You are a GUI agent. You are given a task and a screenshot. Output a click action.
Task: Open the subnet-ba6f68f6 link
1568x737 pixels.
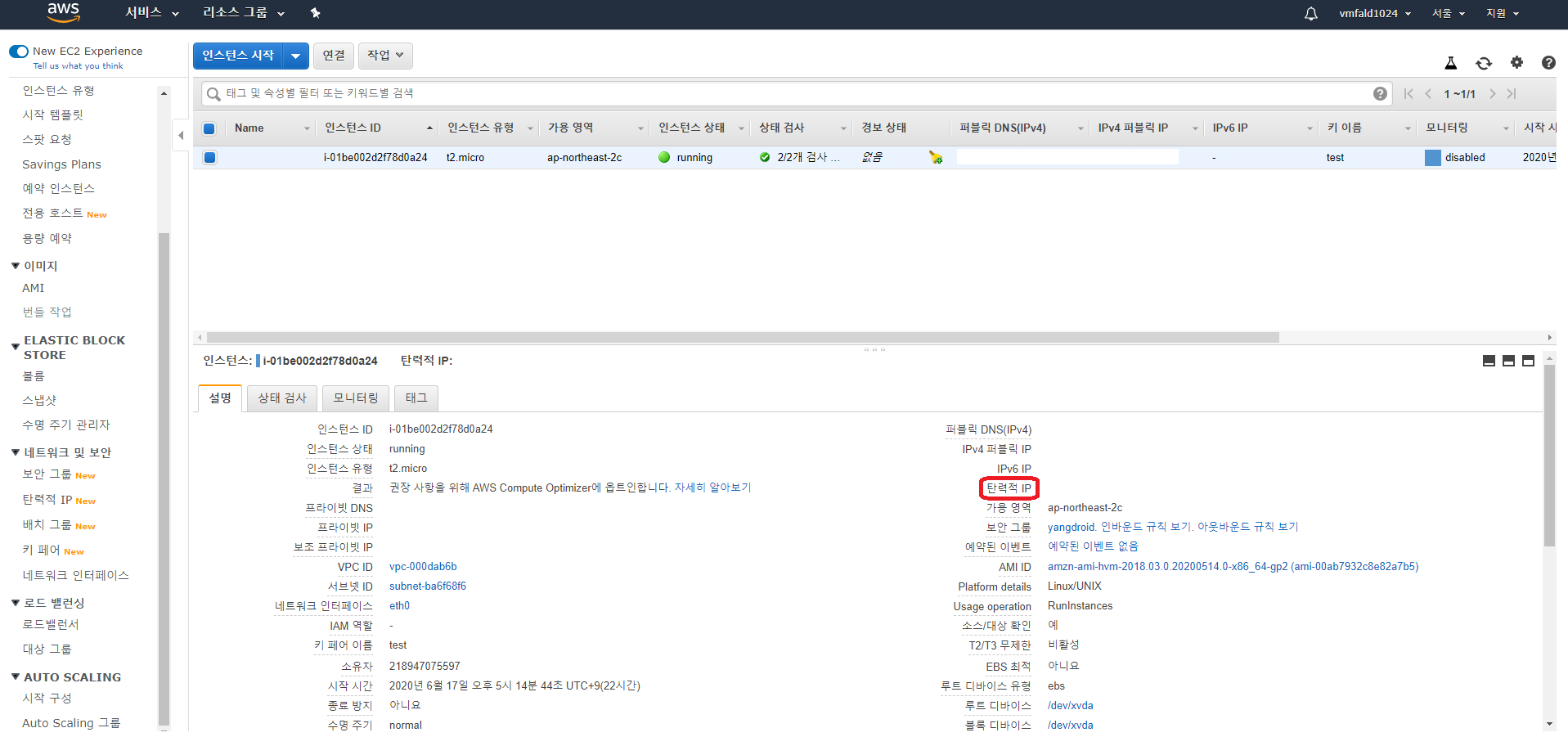(x=428, y=586)
